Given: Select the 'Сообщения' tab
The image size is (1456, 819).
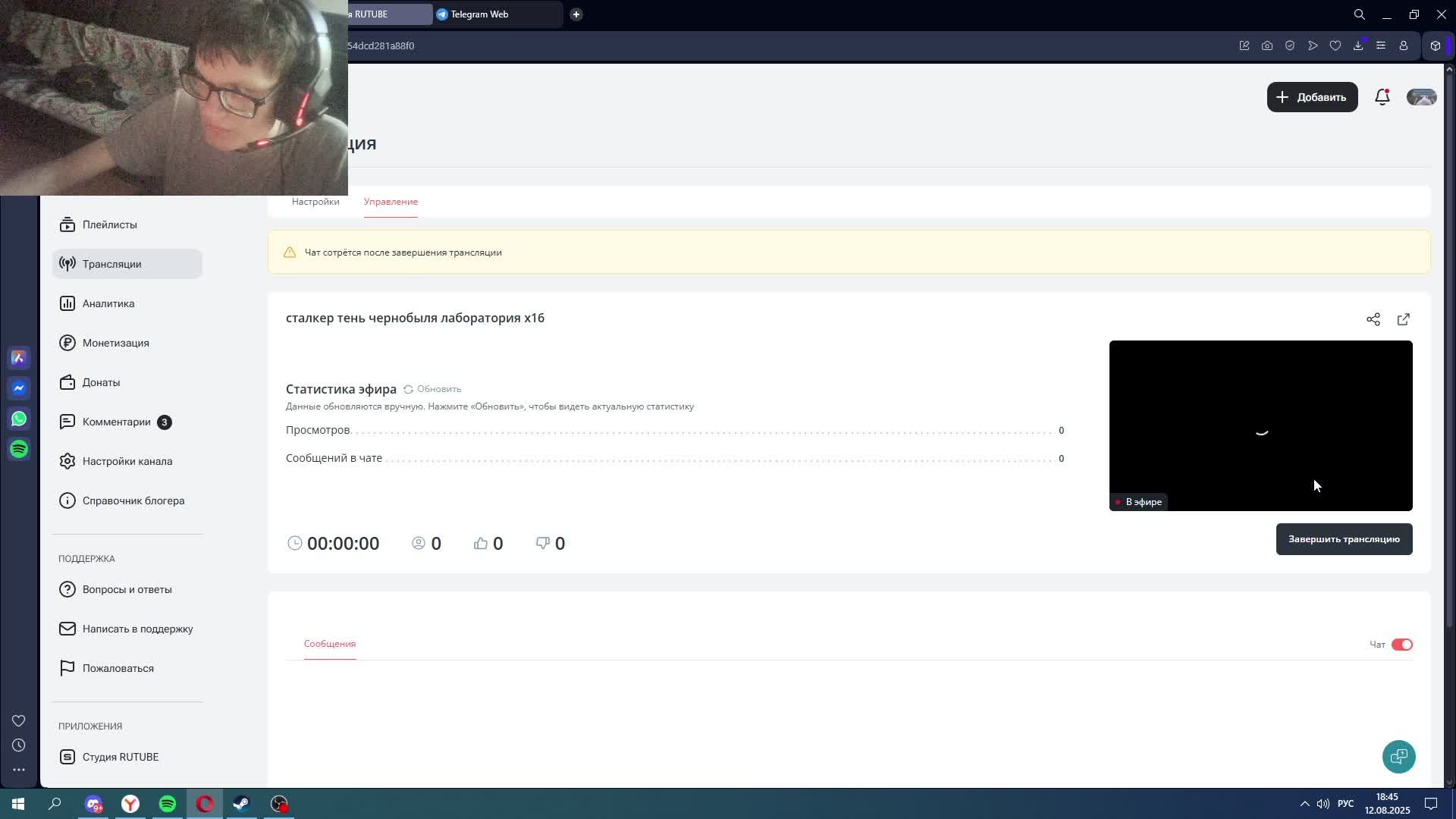Looking at the screenshot, I should pos(330,644).
